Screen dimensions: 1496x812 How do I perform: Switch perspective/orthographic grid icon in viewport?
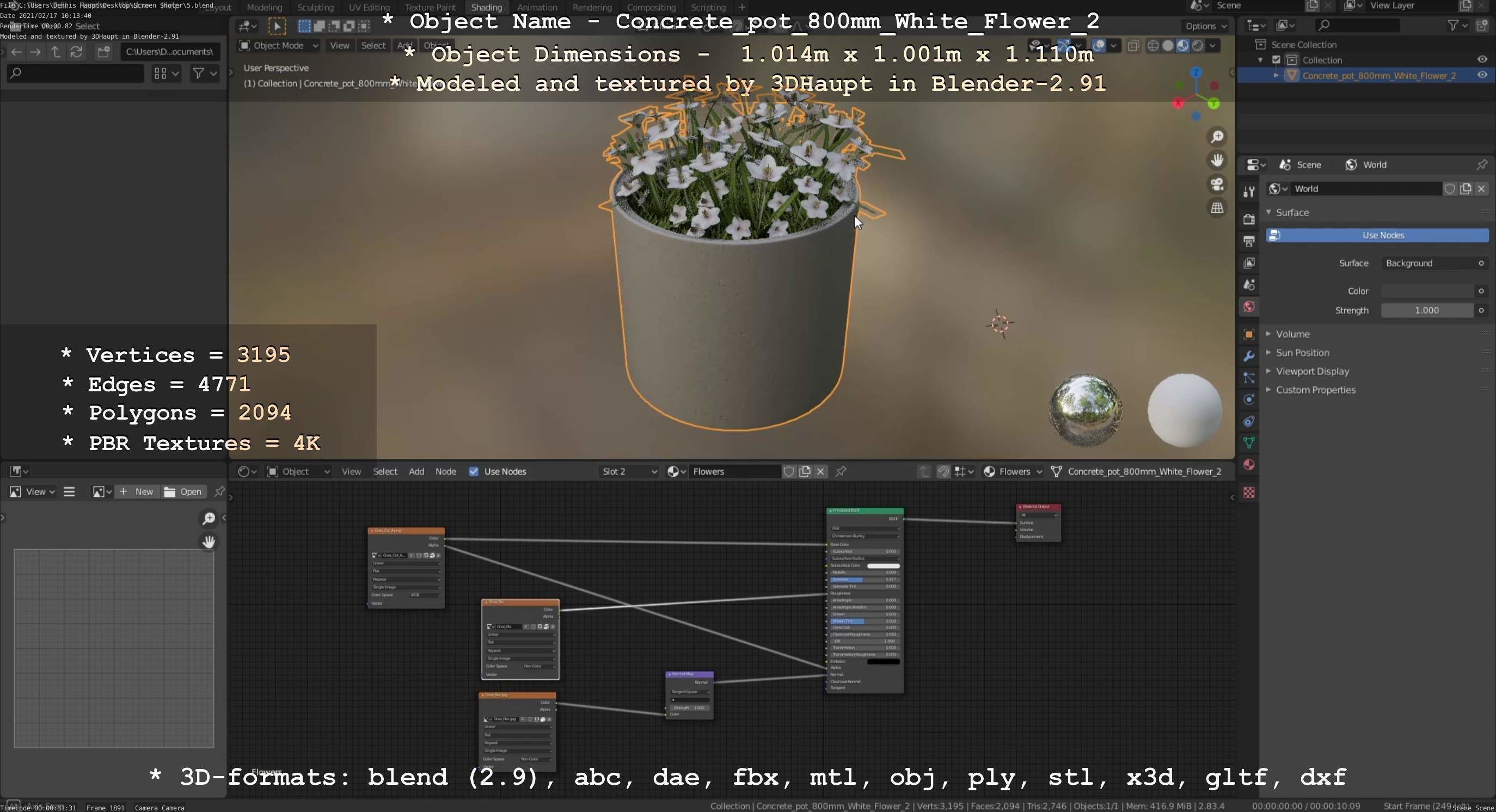point(1217,208)
